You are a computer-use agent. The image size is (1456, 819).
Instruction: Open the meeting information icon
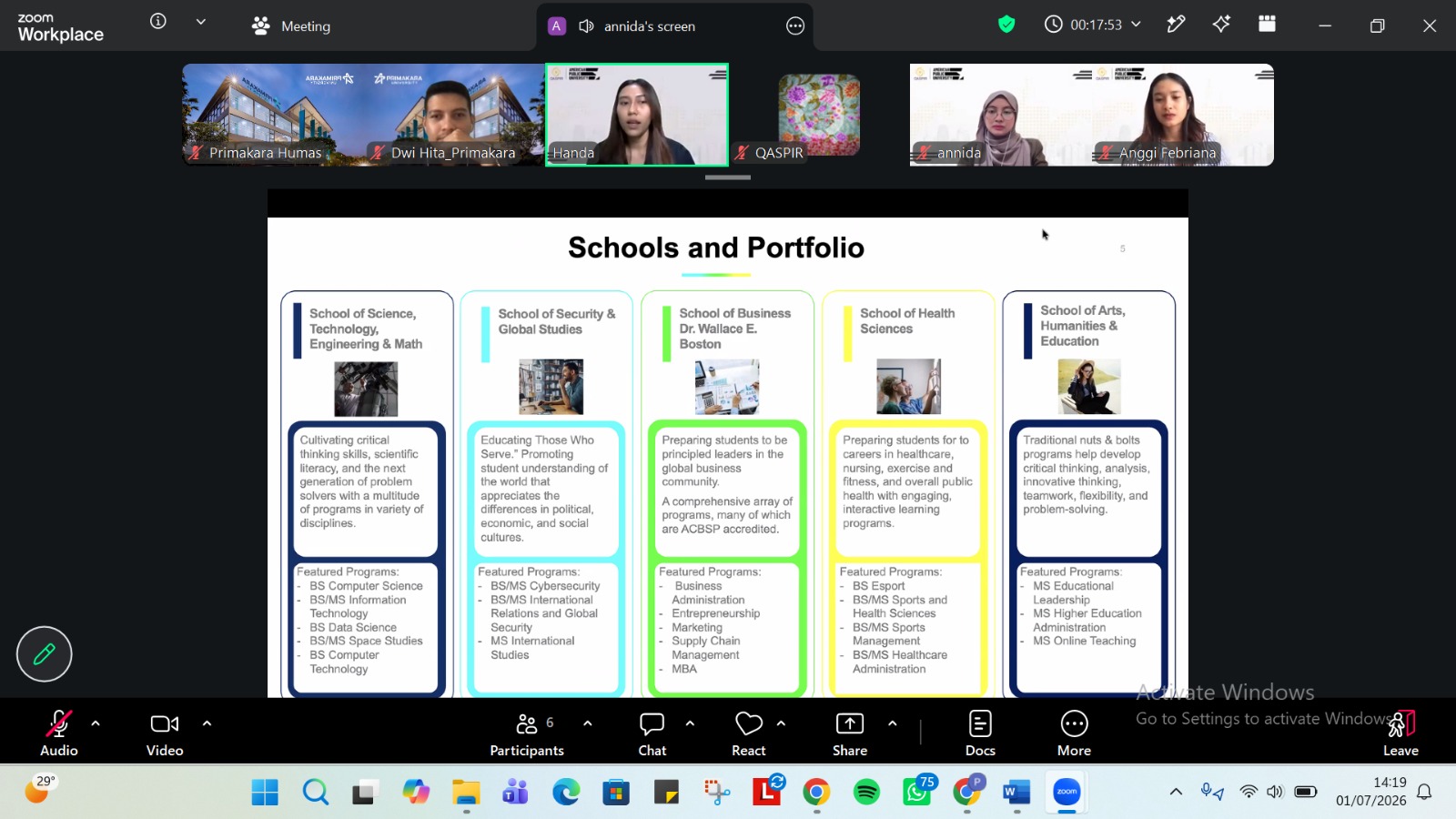click(158, 21)
